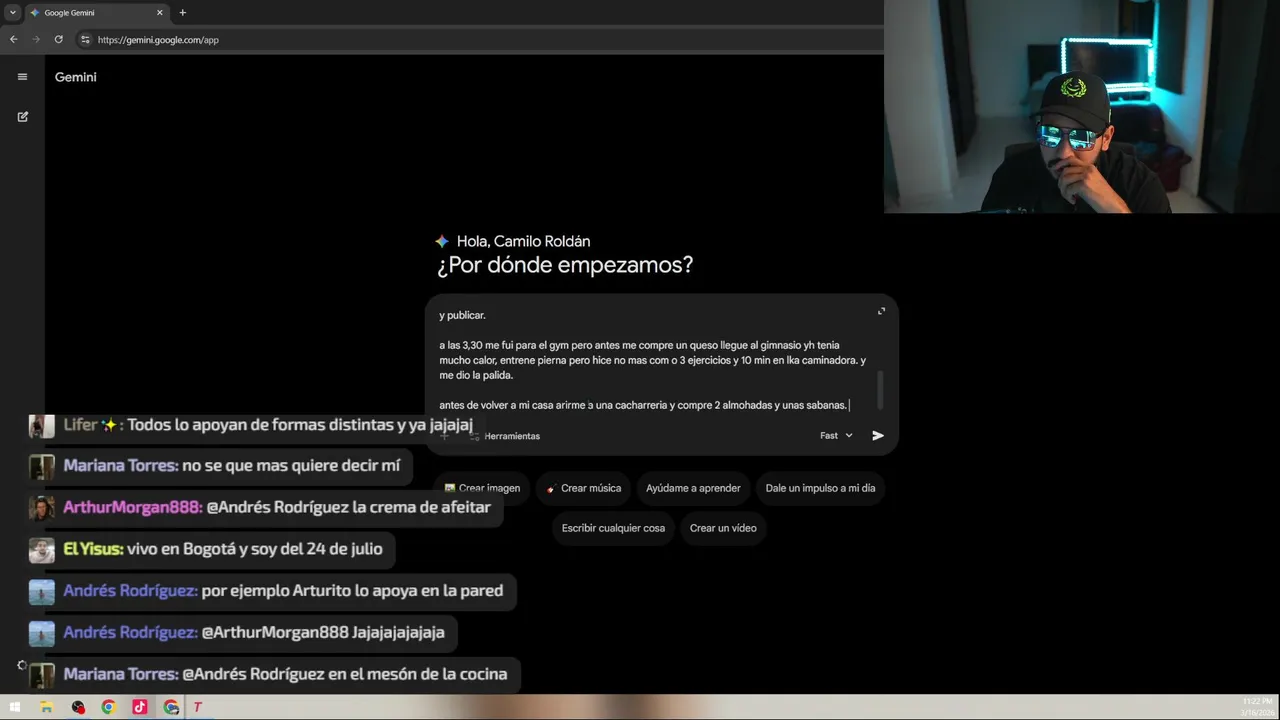Click the Gemini logo text

click(x=76, y=77)
